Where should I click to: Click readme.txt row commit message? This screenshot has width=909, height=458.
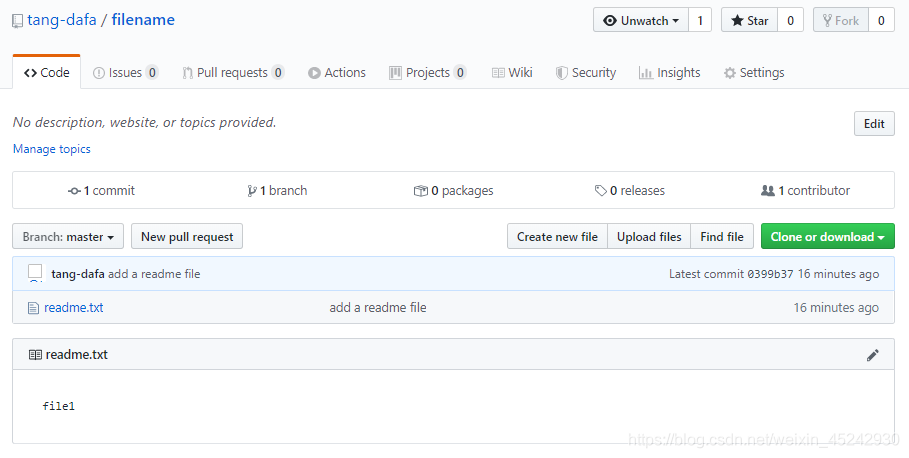[x=378, y=308]
